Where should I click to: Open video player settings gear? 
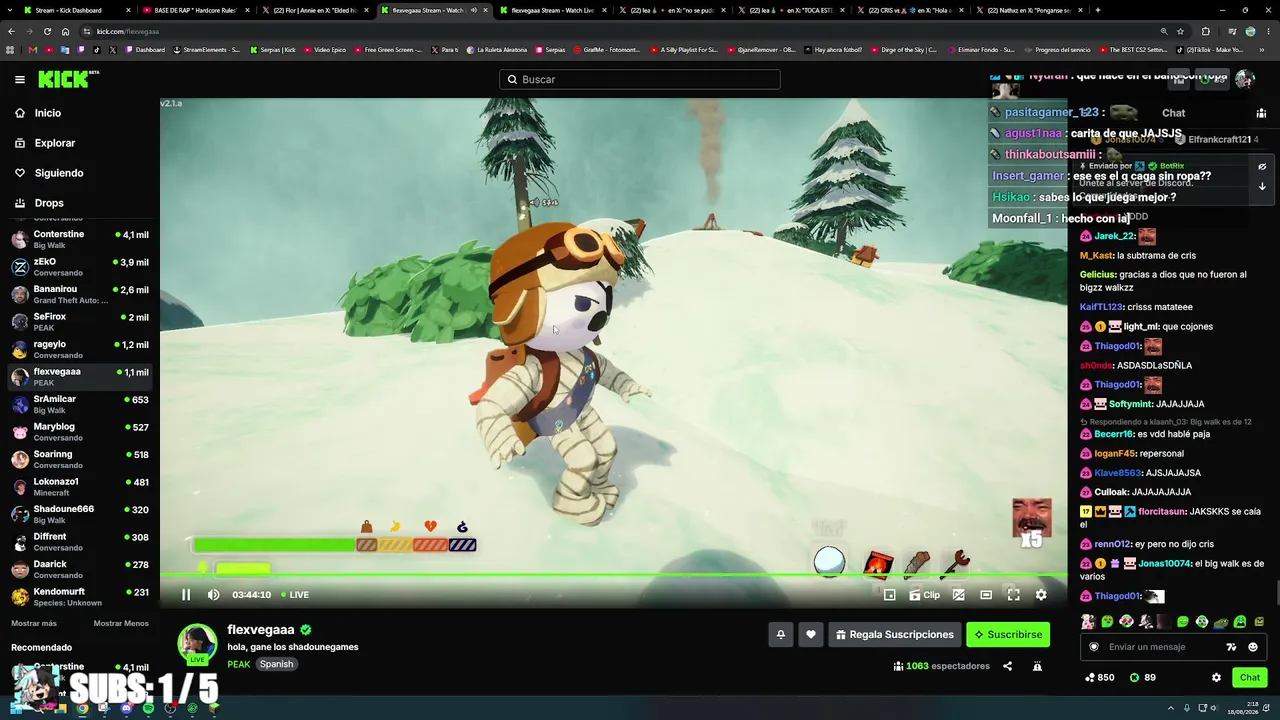click(x=1041, y=595)
